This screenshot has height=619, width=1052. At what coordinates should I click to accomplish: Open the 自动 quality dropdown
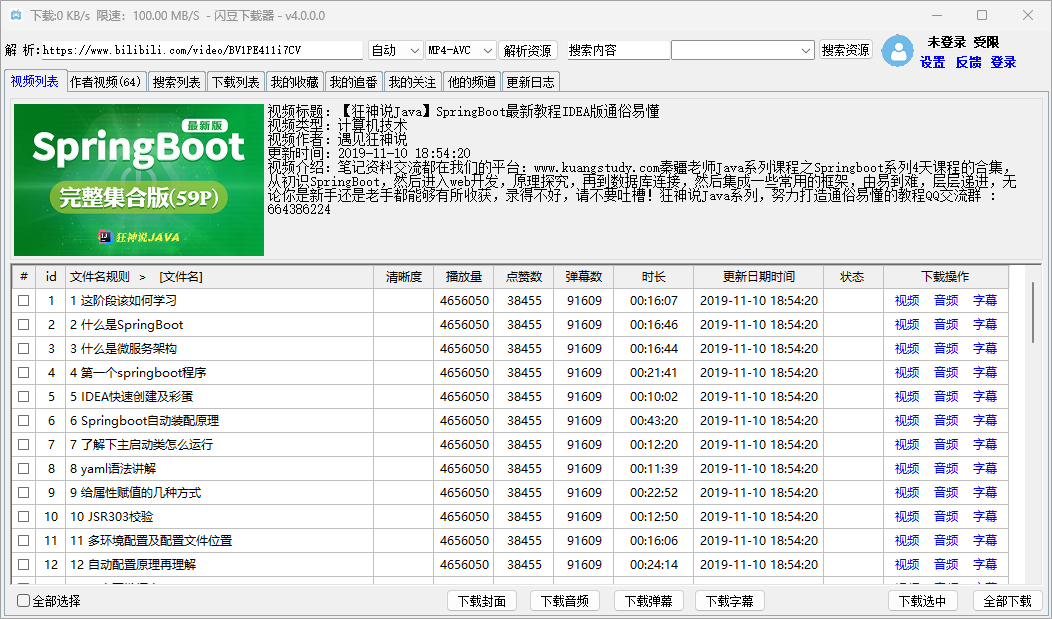click(x=395, y=50)
